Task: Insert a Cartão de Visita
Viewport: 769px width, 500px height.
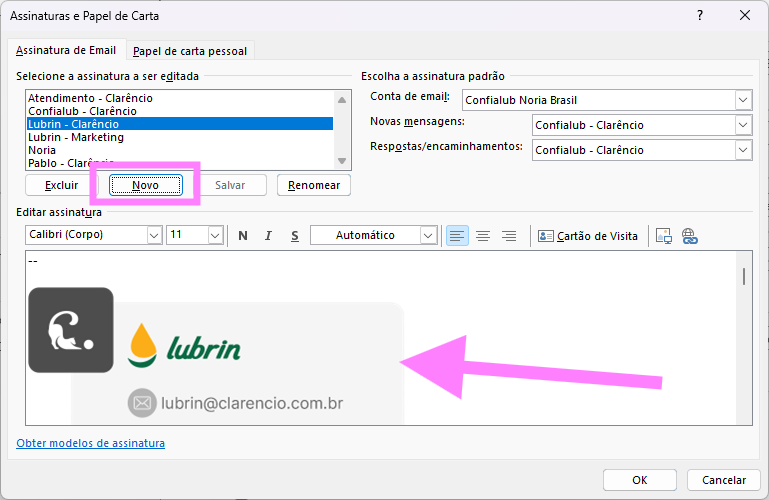Action: point(588,236)
